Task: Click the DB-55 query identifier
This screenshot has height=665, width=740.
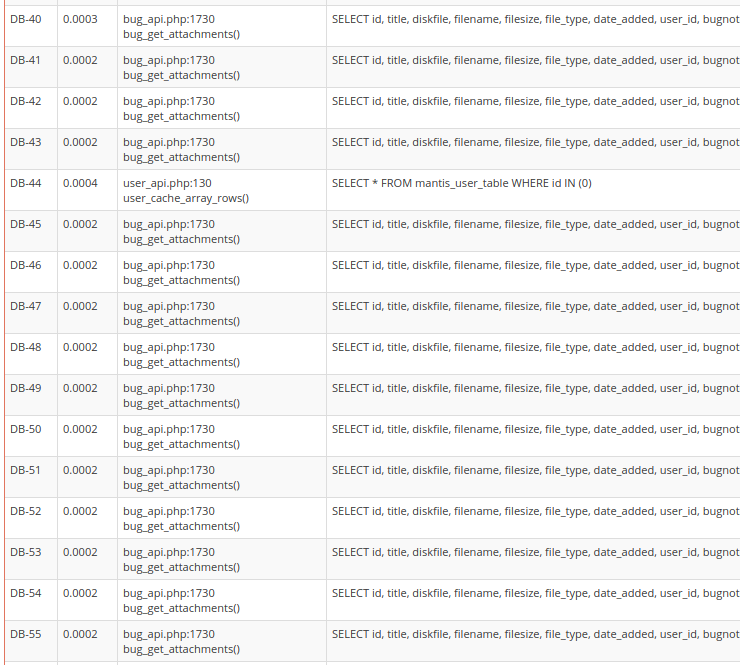Action: coord(26,634)
